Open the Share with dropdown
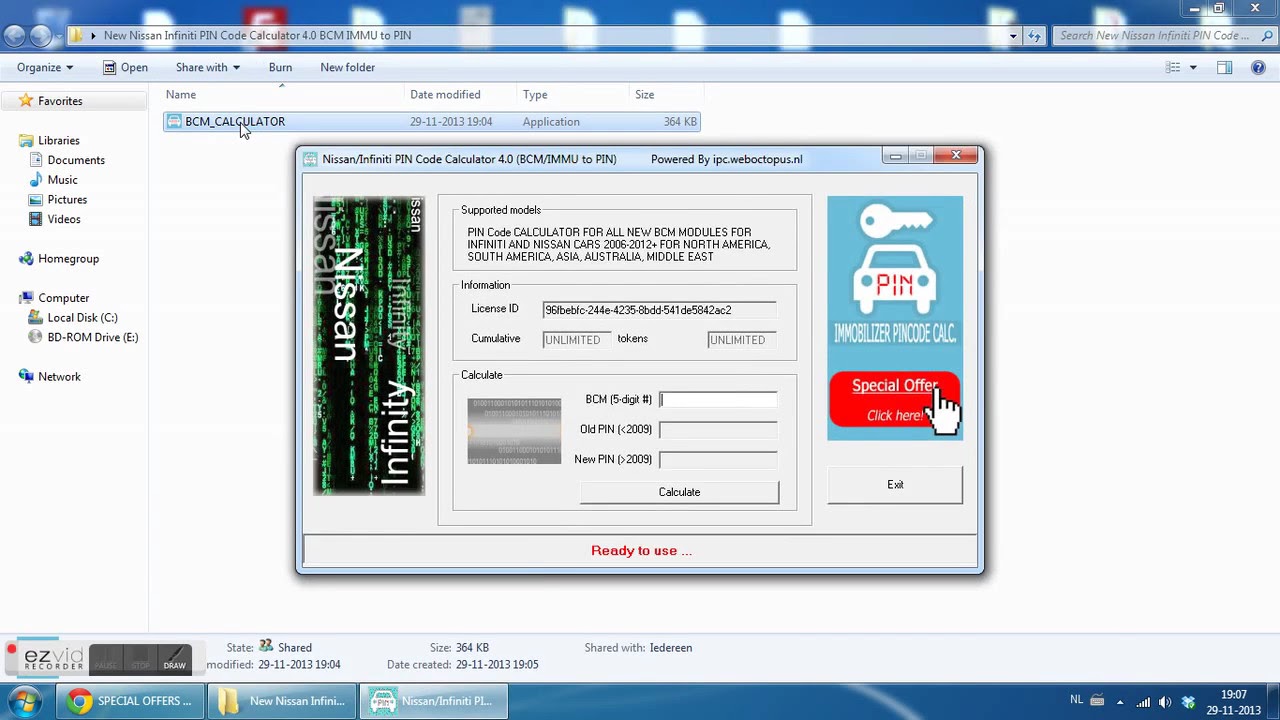 pyautogui.click(x=208, y=67)
